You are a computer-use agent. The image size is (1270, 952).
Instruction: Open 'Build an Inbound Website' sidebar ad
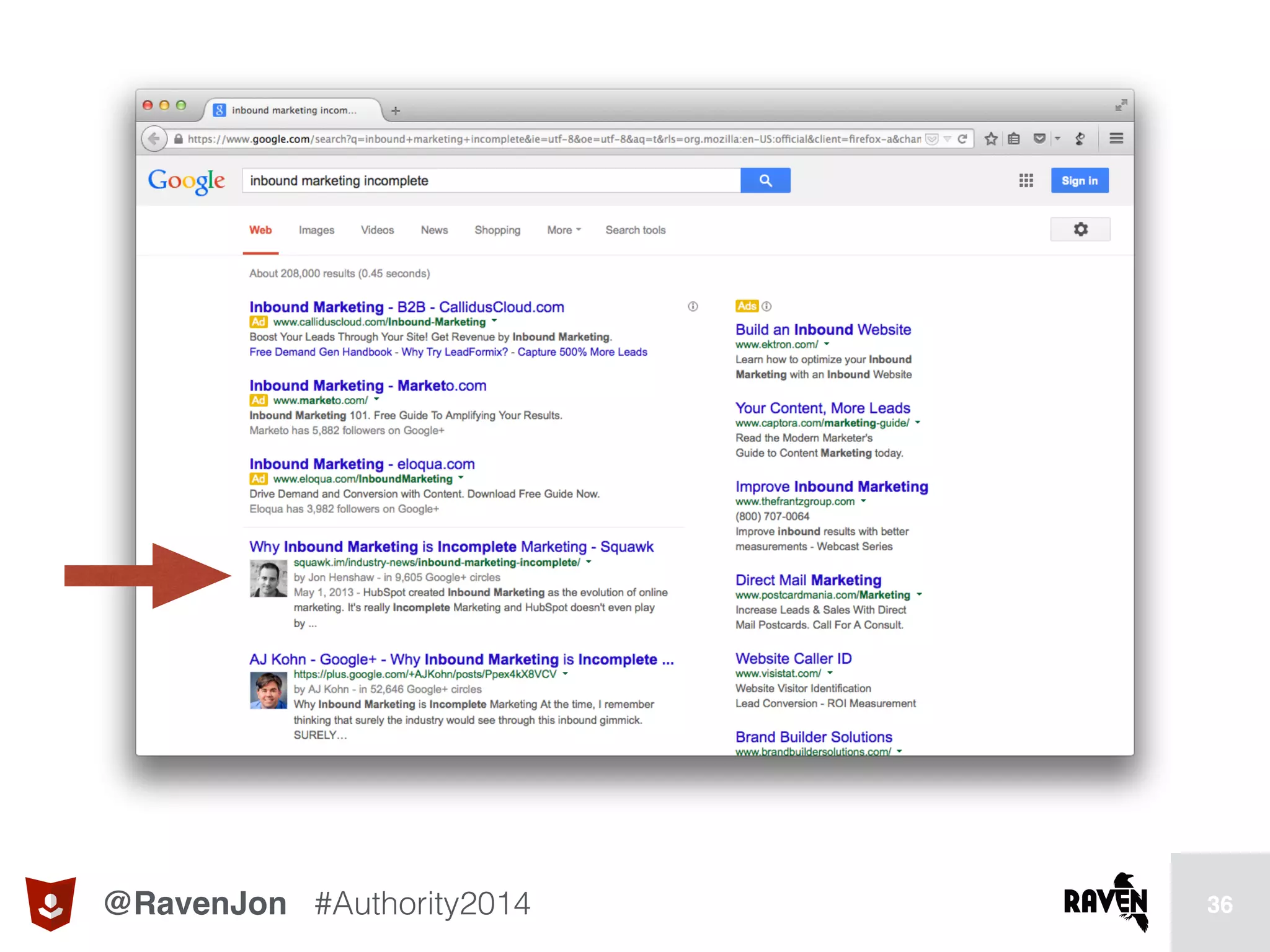pos(823,329)
